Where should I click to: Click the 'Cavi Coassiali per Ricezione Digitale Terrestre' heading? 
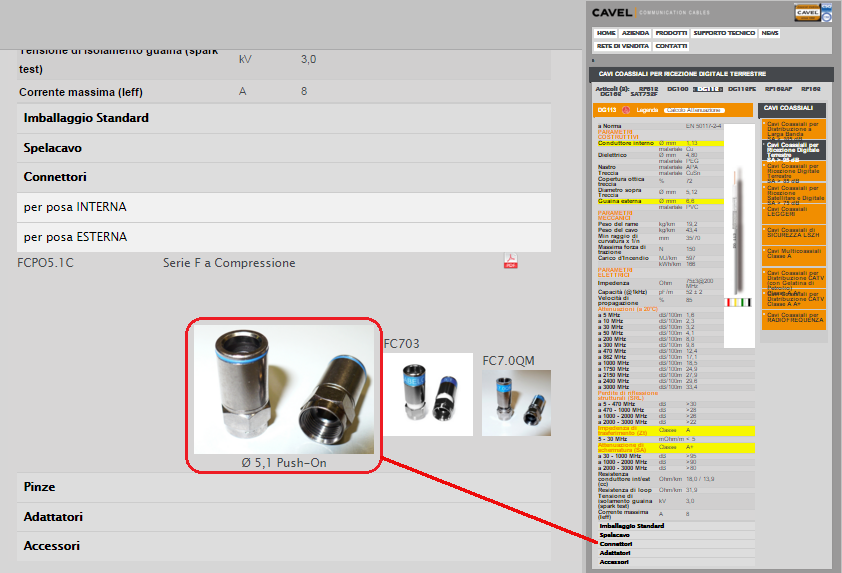pos(682,74)
